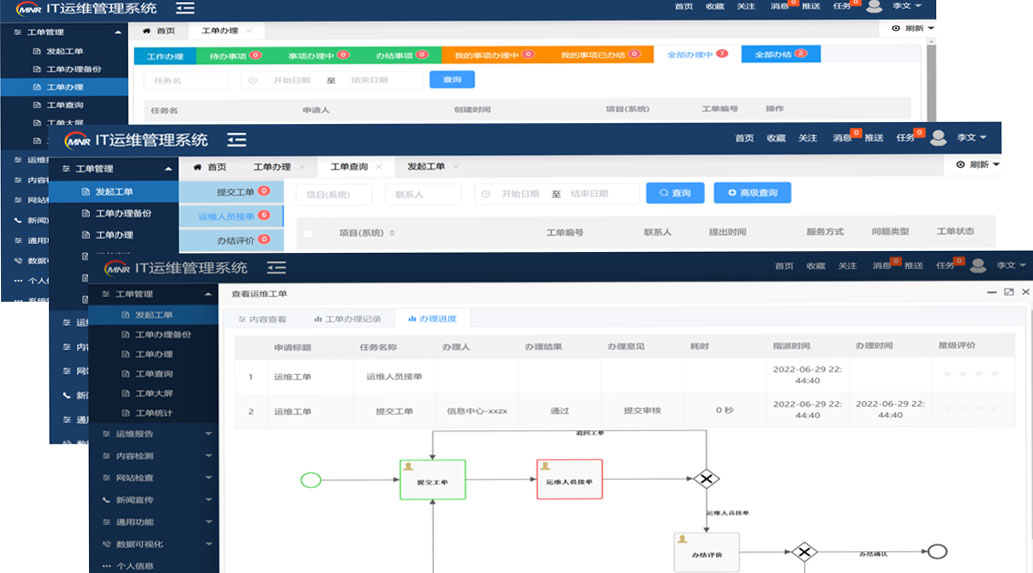Click end circle in flow diagram
This screenshot has height=573, width=1033.
pyautogui.click(x=937, y=551)
